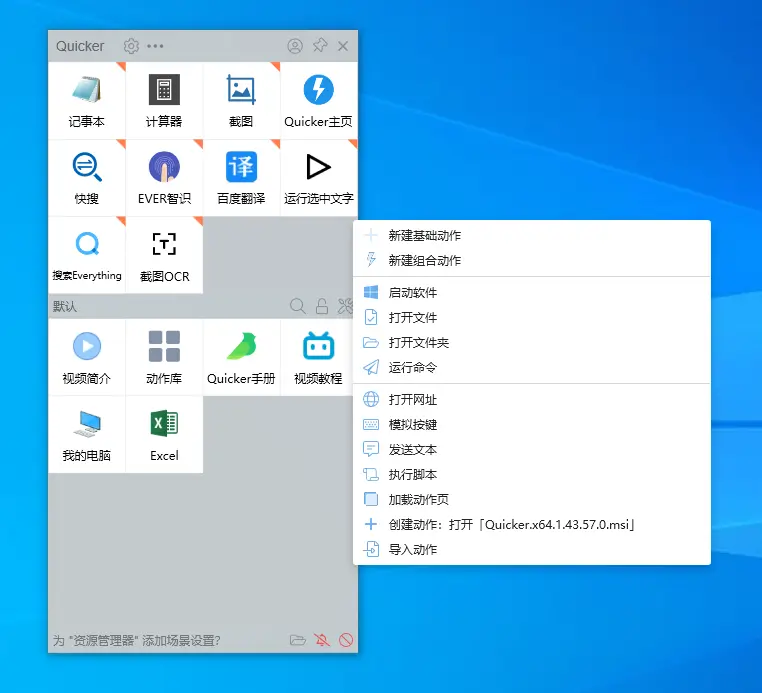Open Quicker settings gear

pyautogui.click(x=131, y=46)
